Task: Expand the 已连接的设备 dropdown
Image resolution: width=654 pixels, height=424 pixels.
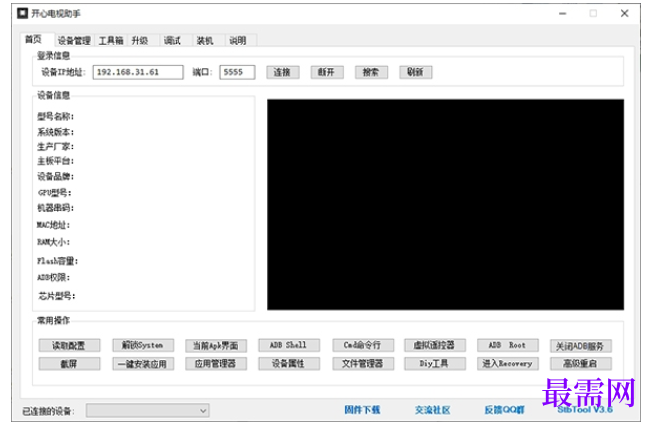Action: (x=148, y=411)
